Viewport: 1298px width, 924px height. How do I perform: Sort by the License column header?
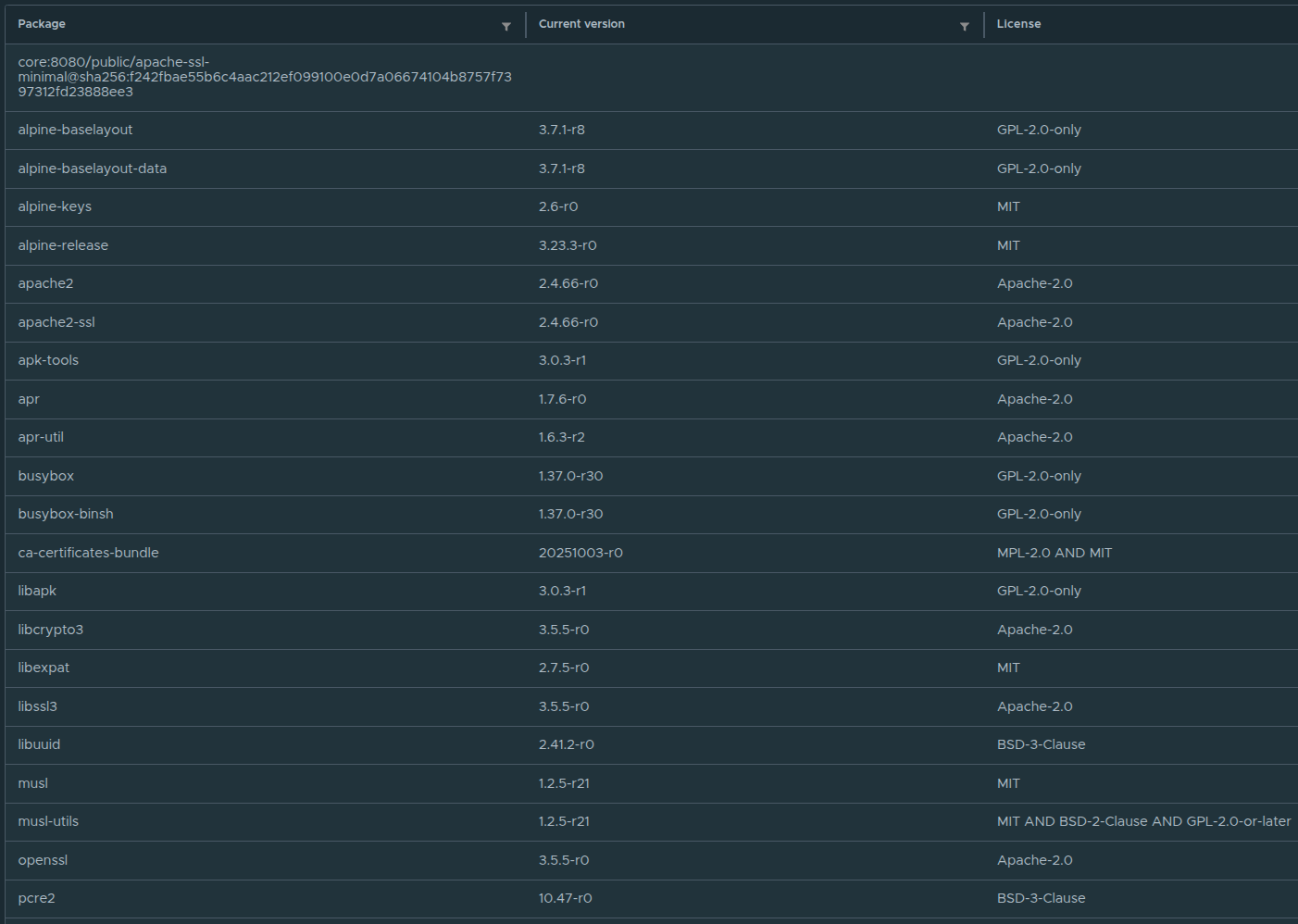coord(1018,24)
